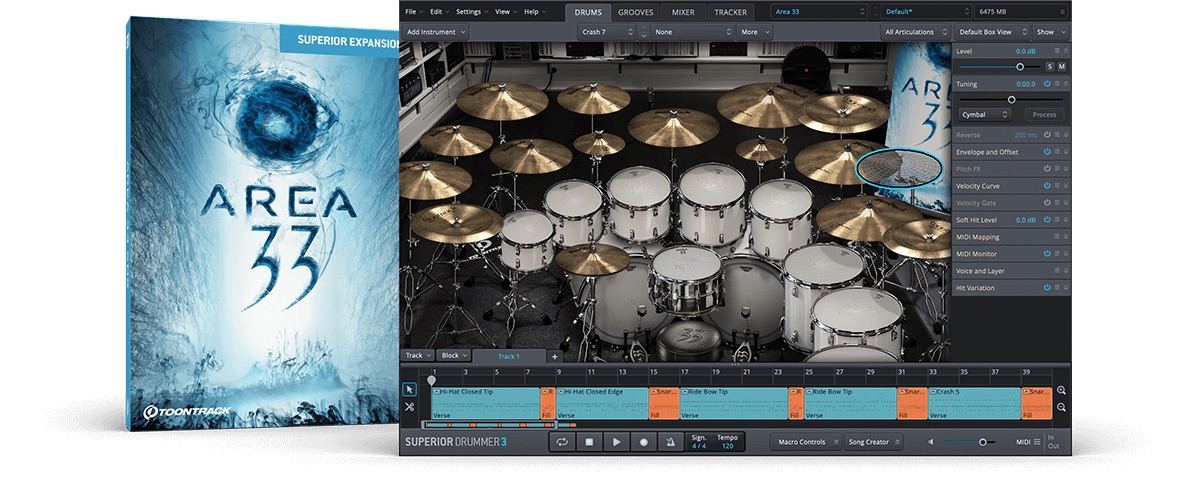The width and height of the screenshot is (1200, 488).
Task: Toggle the loop playback button
Action: [563, 441]
